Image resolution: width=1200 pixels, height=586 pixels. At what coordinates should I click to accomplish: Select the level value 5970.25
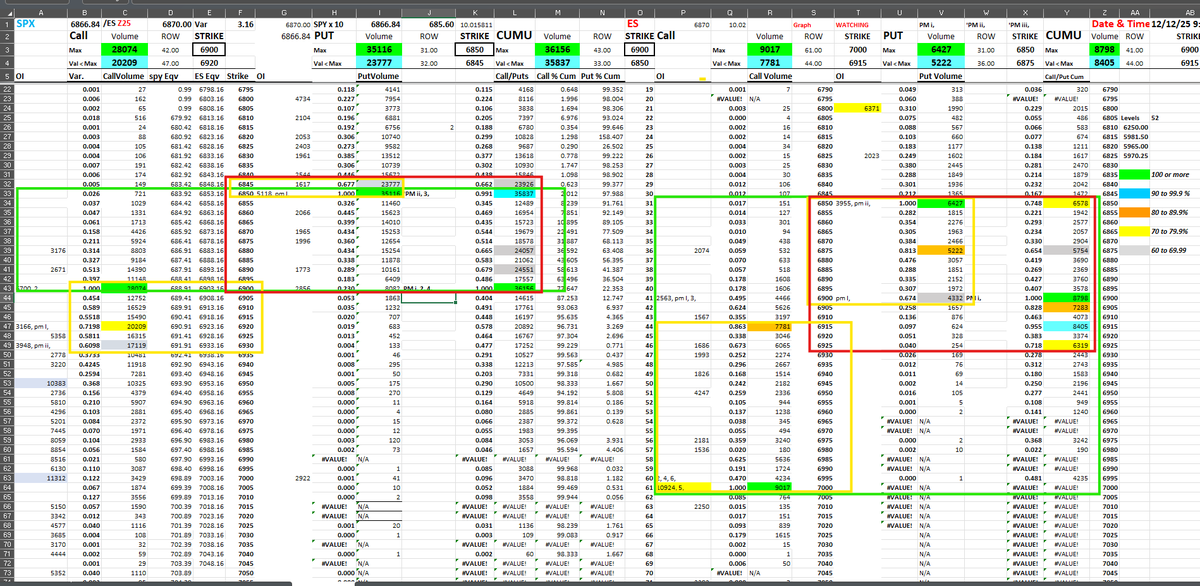tap(1136, 157)
